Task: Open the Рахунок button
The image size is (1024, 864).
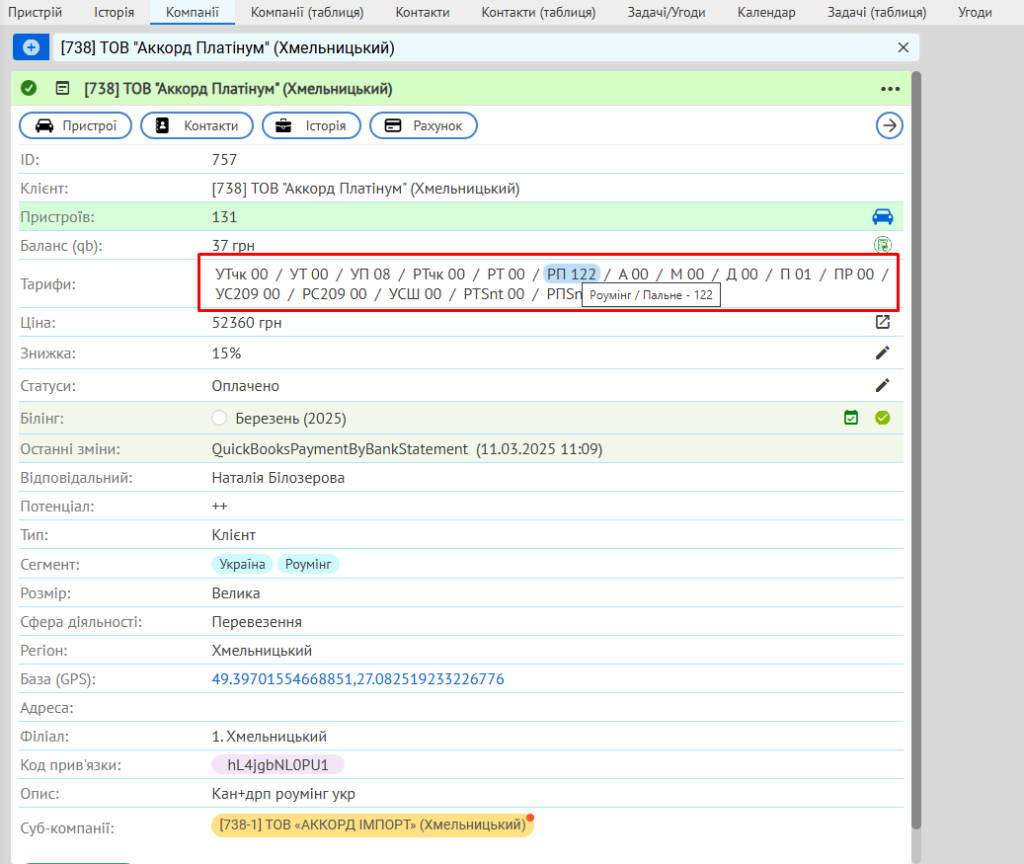Action: coord(423,125)
